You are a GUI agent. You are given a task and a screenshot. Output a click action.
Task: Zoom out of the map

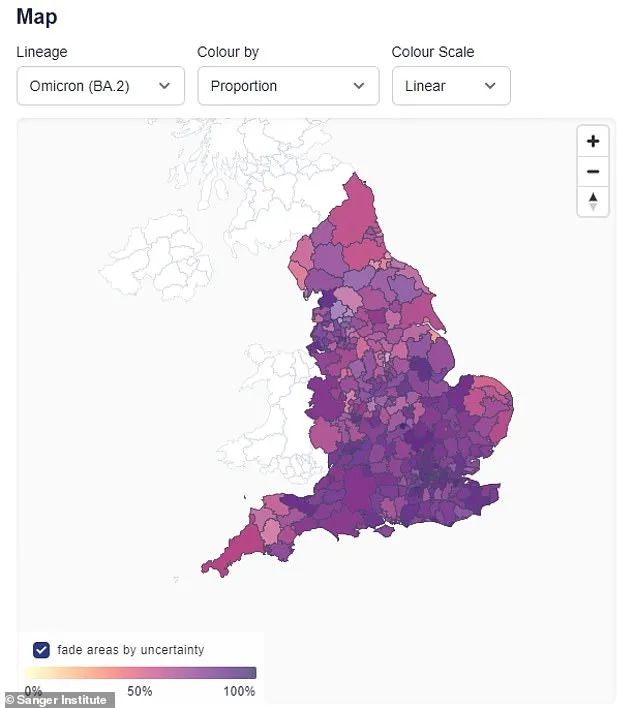tap(593, 171)
